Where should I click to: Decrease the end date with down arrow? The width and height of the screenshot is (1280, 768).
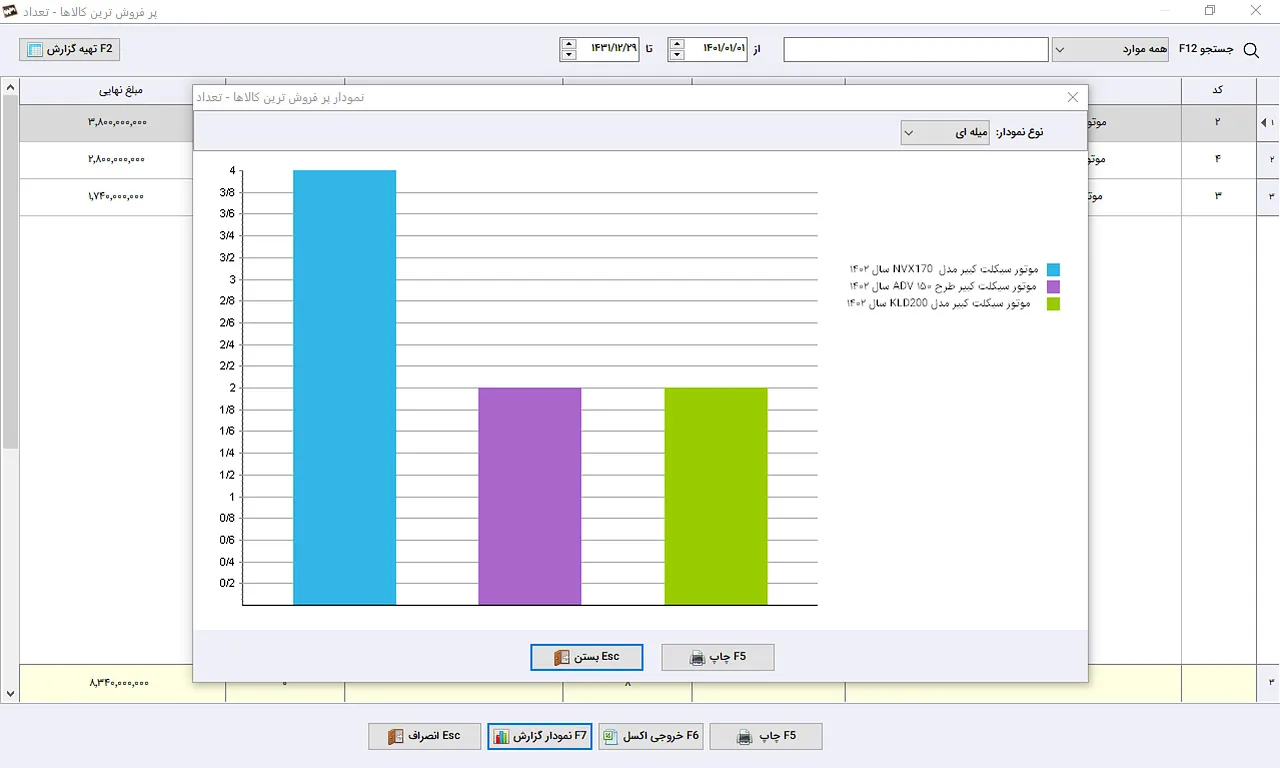pyautogui.click(x=568, y=55)
